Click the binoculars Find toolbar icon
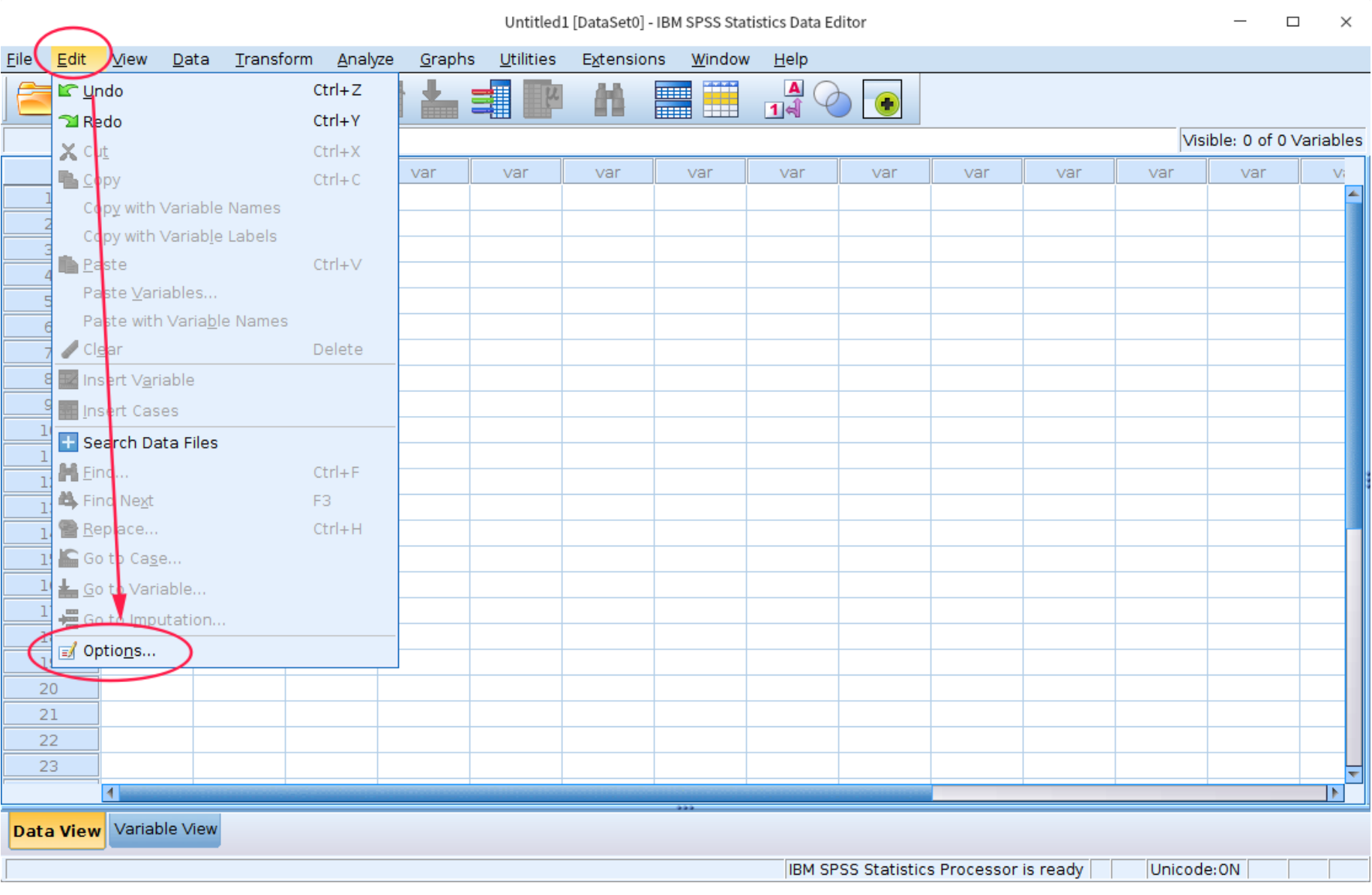 [x=609, y=100]
